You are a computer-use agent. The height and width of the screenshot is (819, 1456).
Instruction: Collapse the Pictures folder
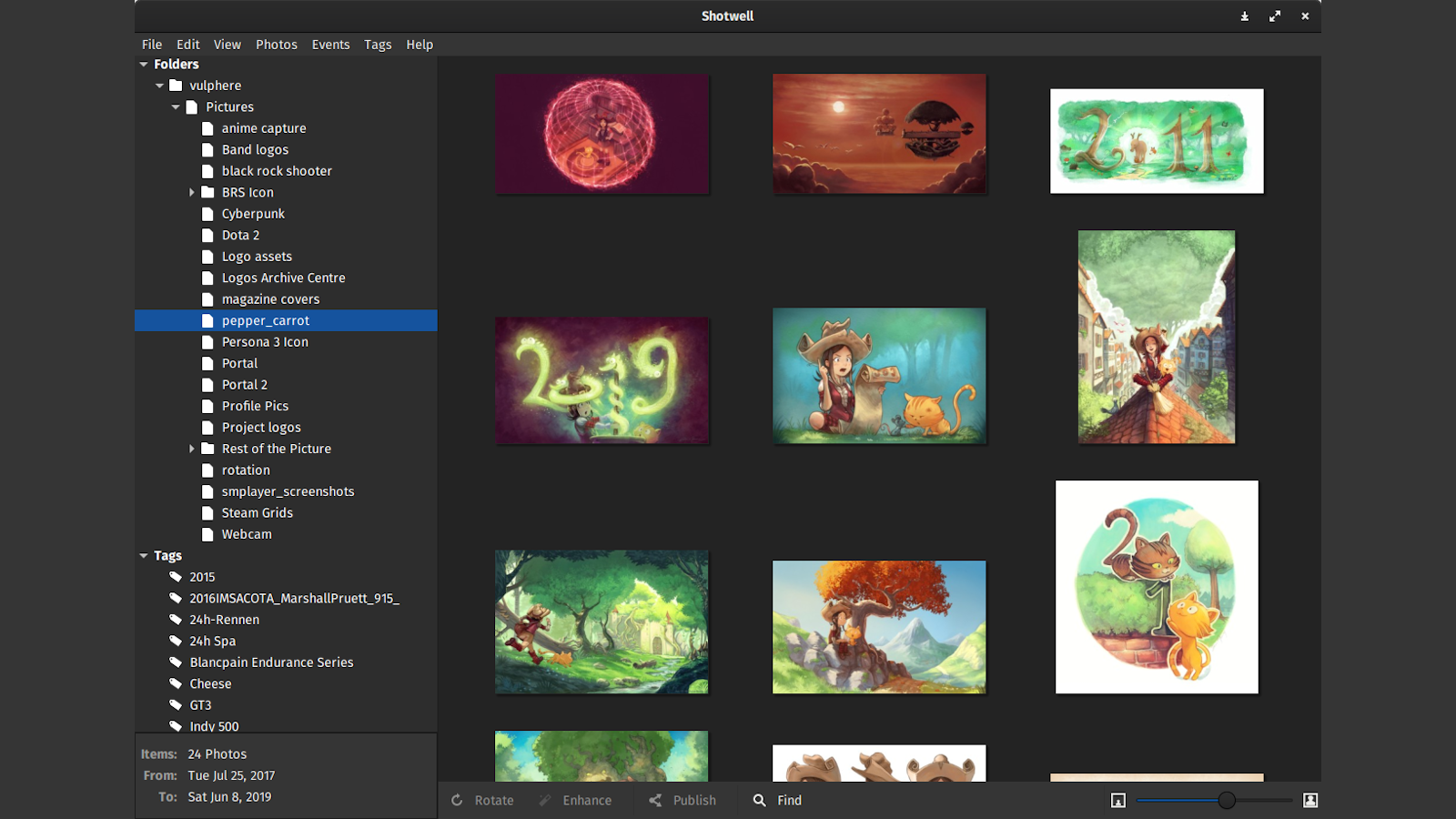tap(176, 107)
